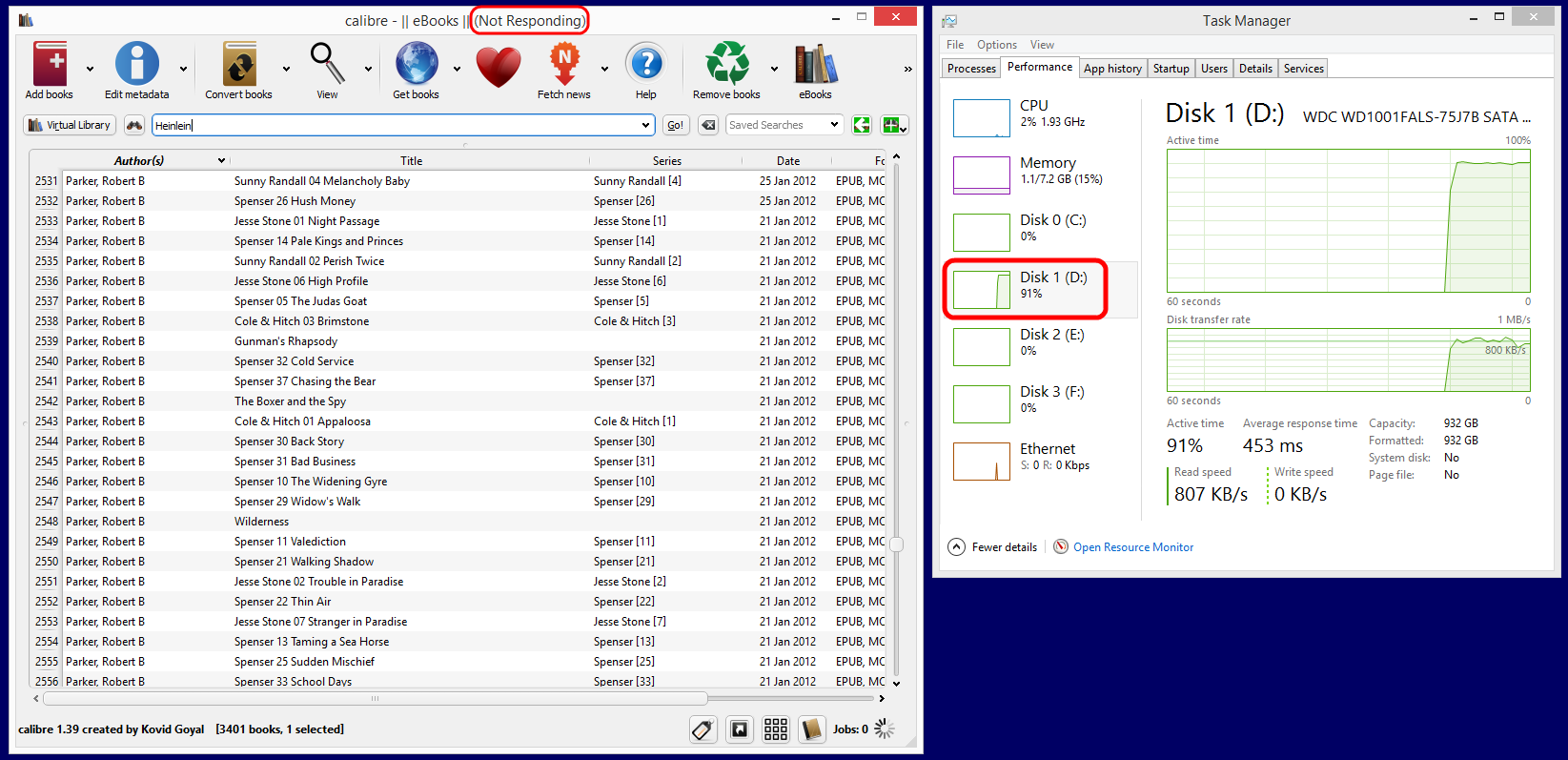Expand the Edit metadata dropdown arrow
The width and height of the screenshot is (1568, 760).
[x=183, y=69]
